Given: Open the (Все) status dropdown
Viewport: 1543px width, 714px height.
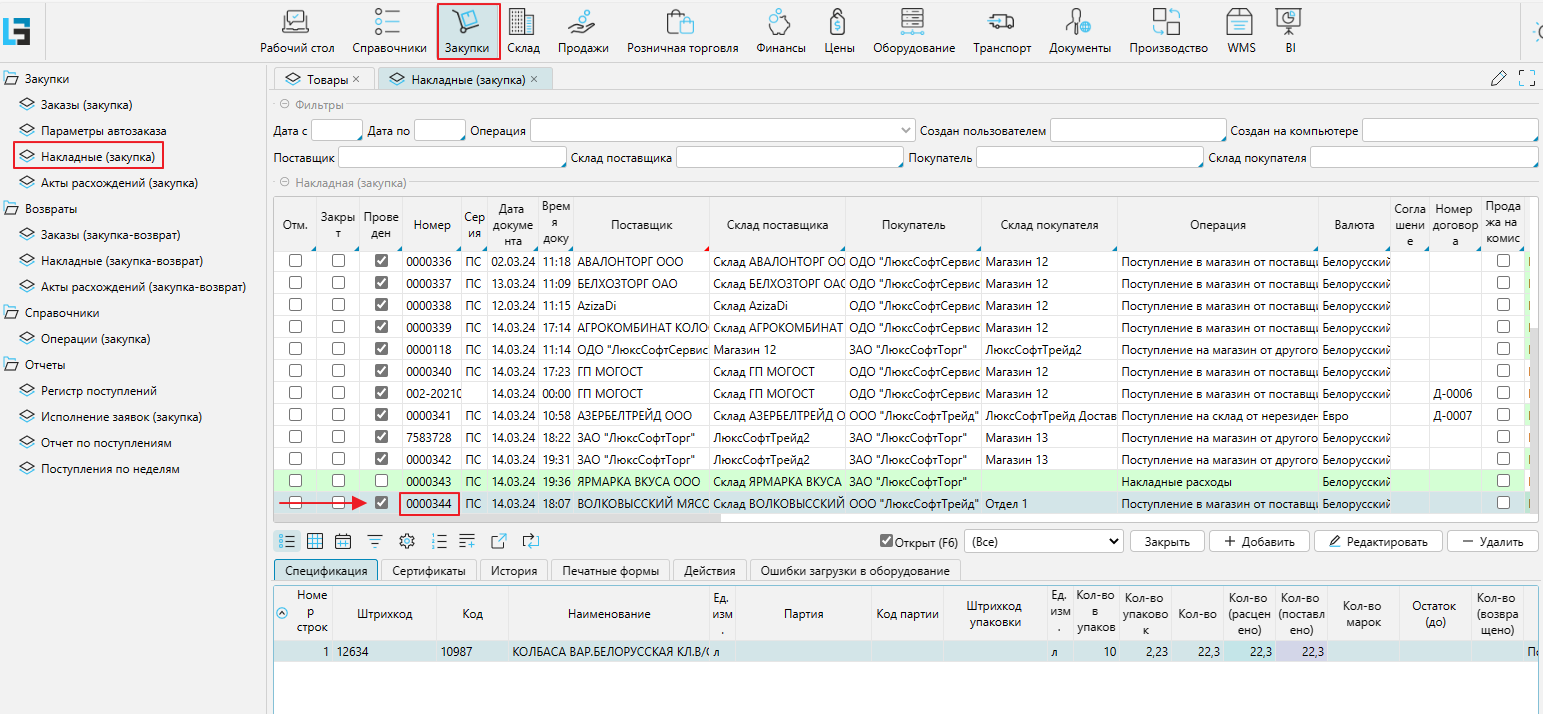Looking at the screenshot, I should tap(1045, 541).
